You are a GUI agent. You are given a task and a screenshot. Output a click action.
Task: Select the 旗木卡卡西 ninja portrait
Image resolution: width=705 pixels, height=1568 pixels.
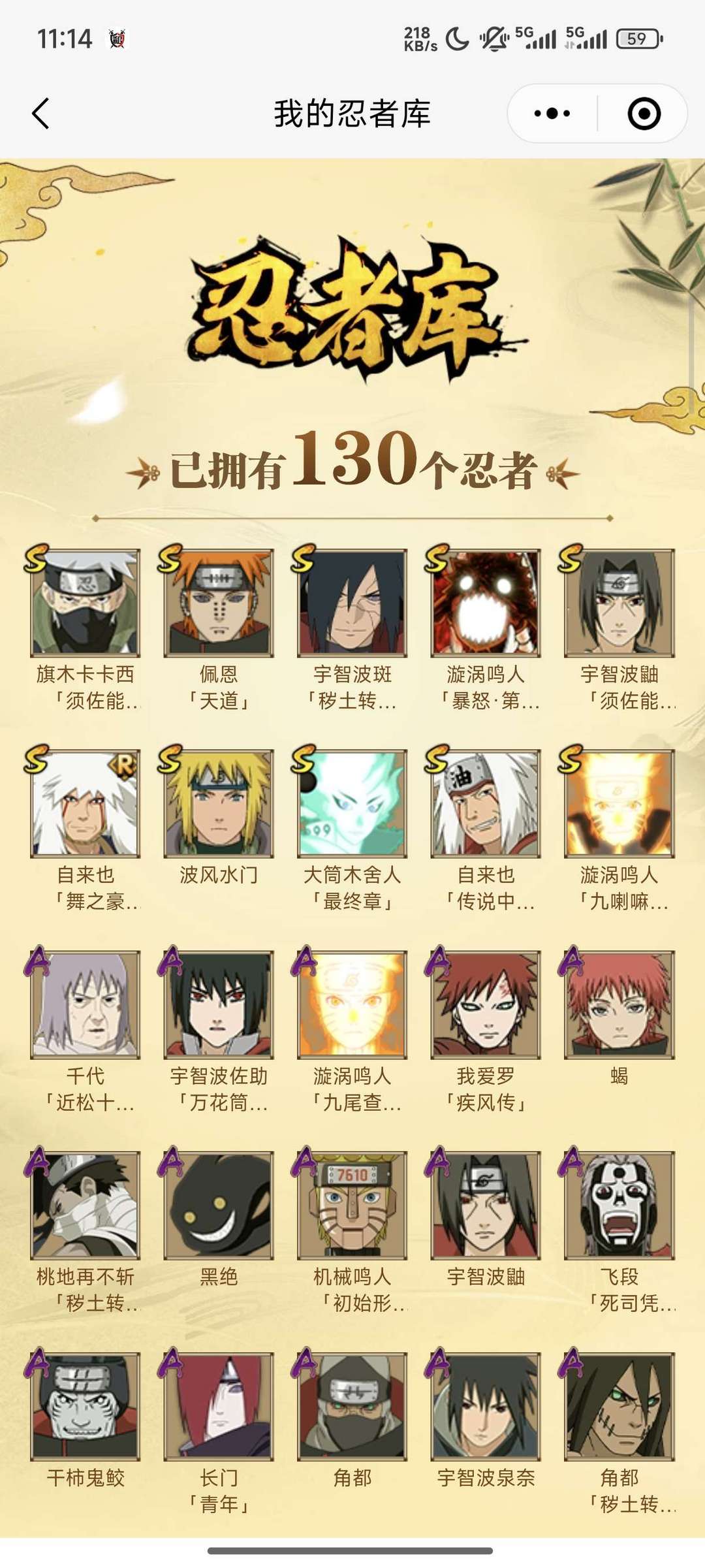point(86,603)
